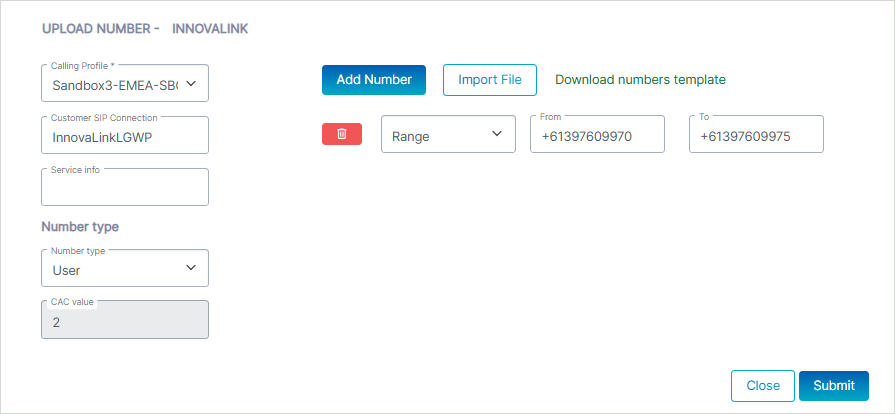Image resolution: width=895 pixels, height=414 pixels.
Task: Open the Range type dropdown
Action: click(448, 134)
